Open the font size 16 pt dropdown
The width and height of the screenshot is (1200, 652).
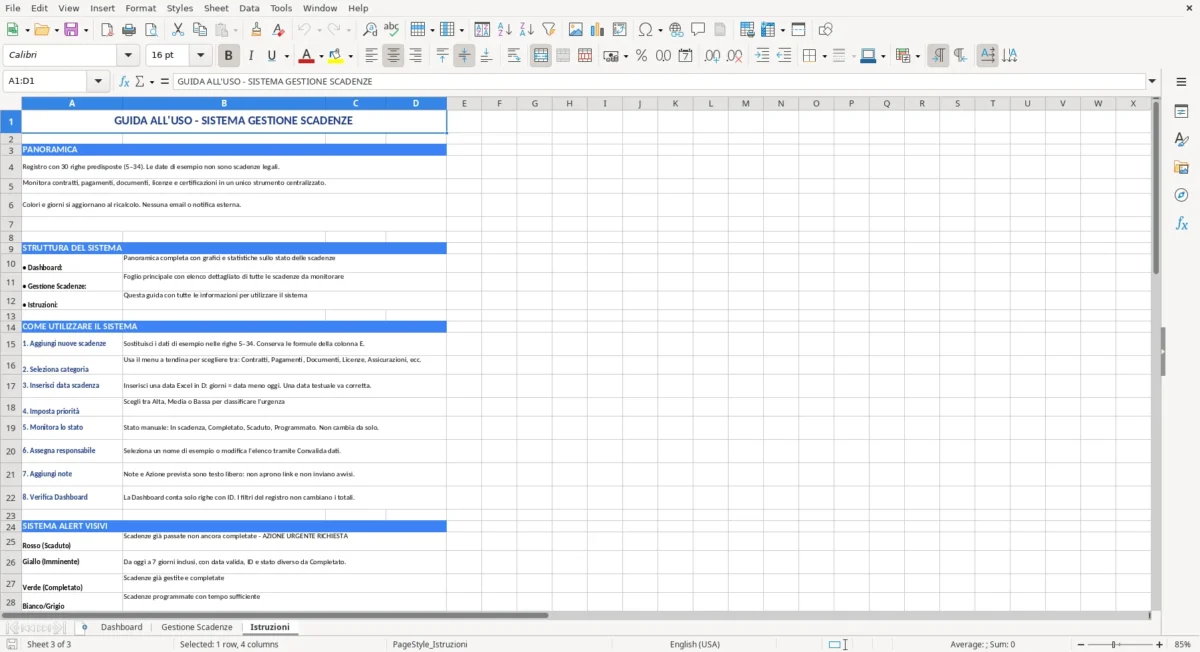tap(201, 56)
